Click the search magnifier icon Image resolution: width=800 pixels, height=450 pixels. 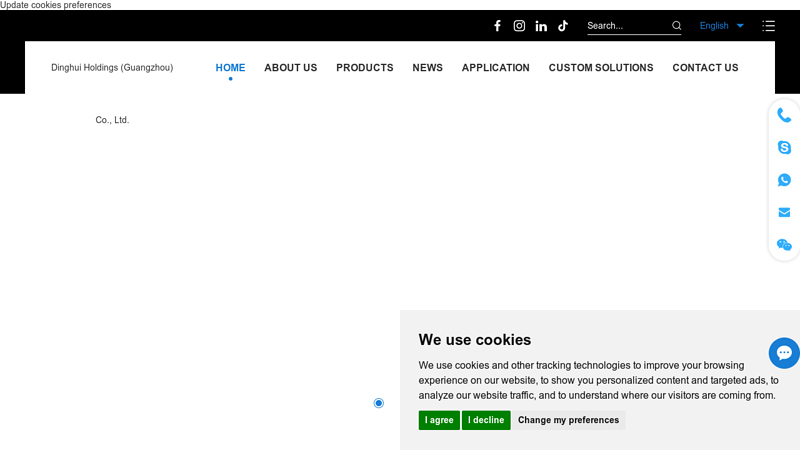click(676, 26)
